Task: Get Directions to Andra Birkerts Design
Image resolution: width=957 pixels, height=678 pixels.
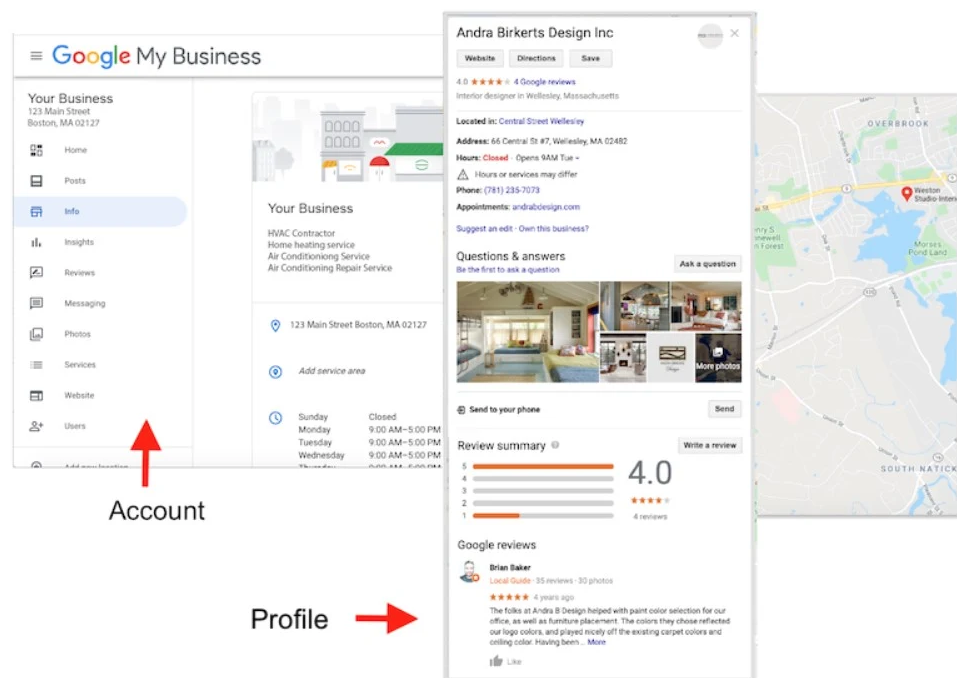Action: pyautogui.click(x=536, y=58)
